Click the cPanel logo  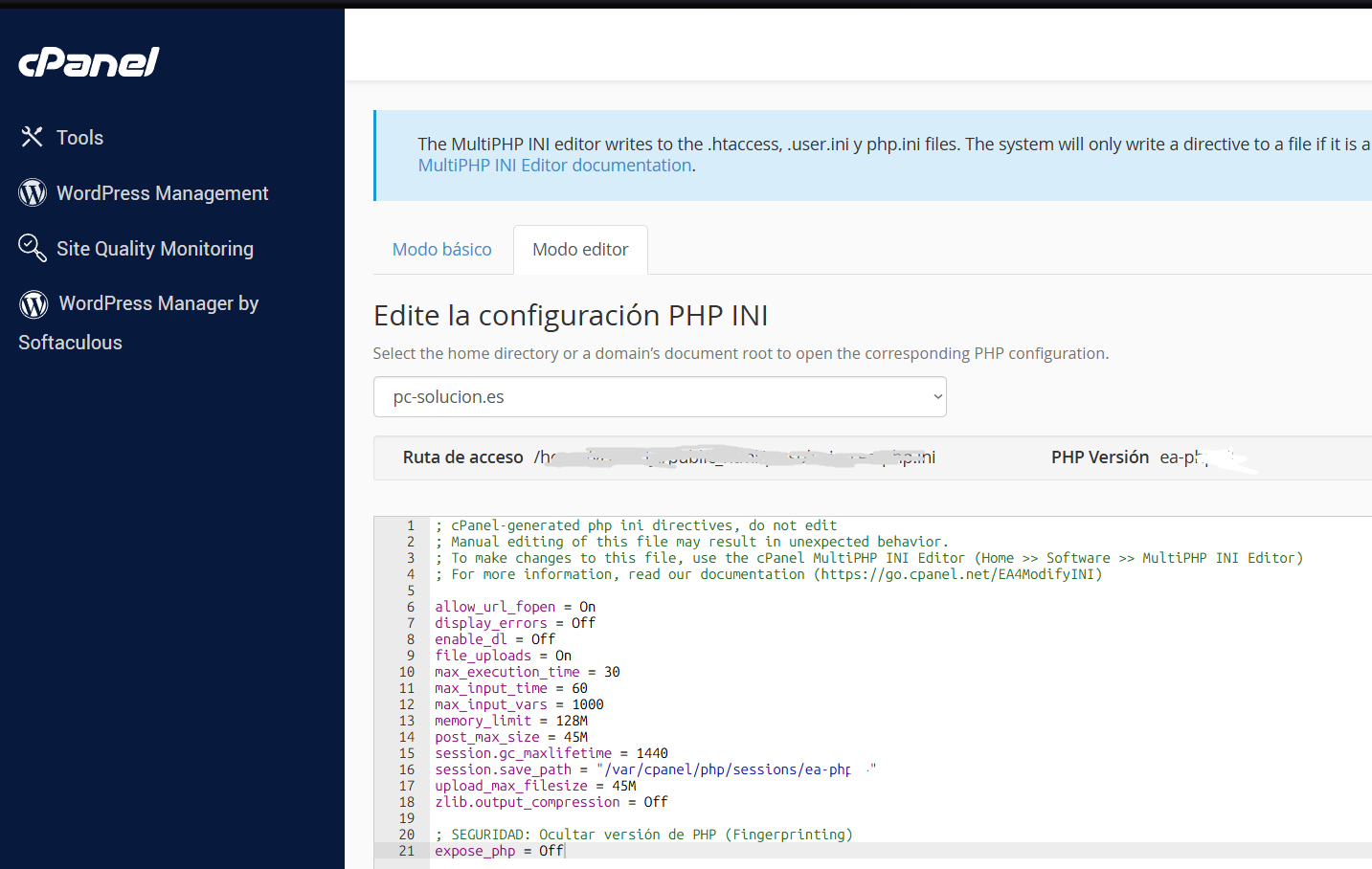pos(89,62)
